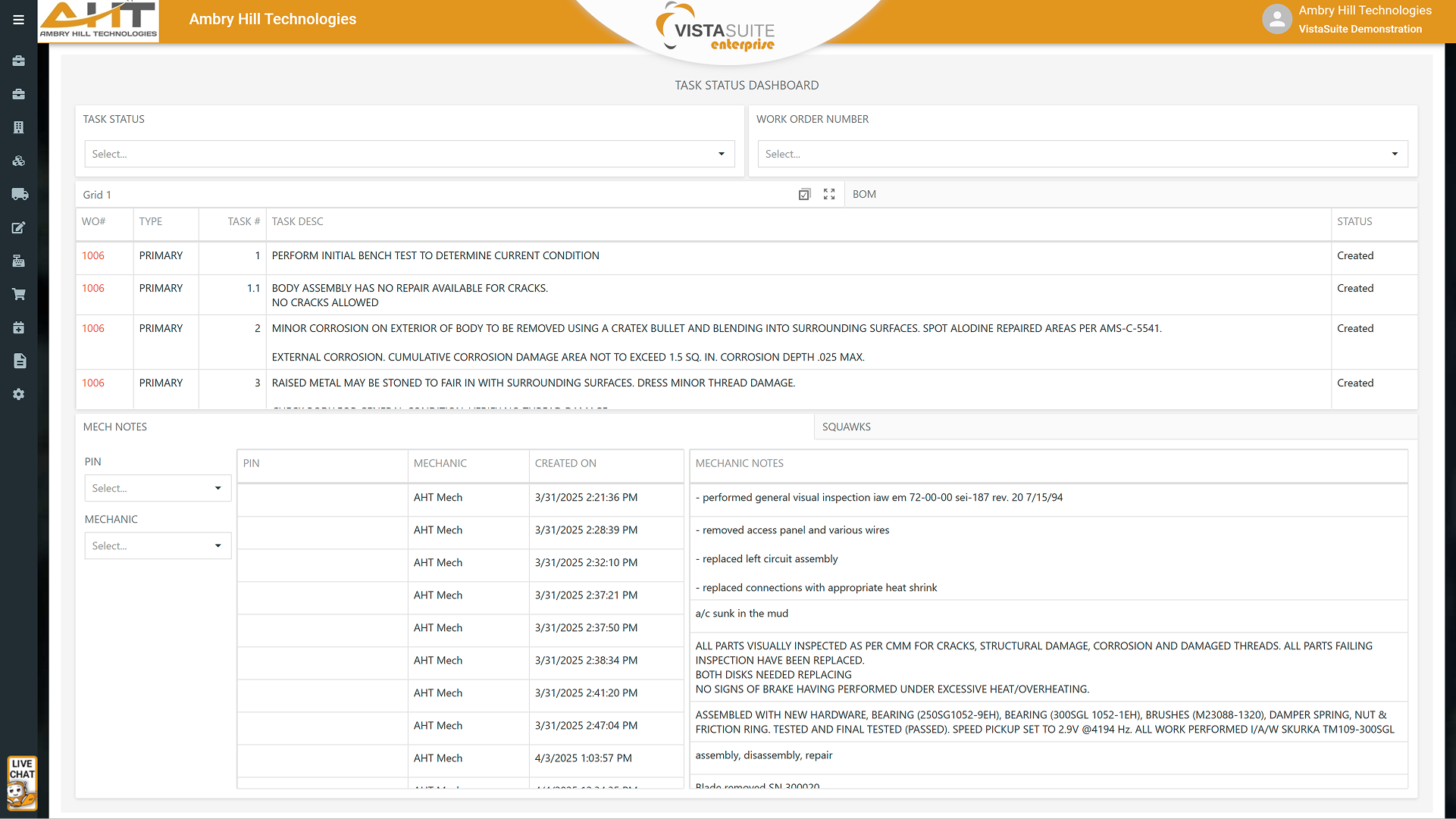Toggle the Grid 1 checkbox select icon
The height and width of the screenshot is (819, 1456).
(x=804, y=195)
